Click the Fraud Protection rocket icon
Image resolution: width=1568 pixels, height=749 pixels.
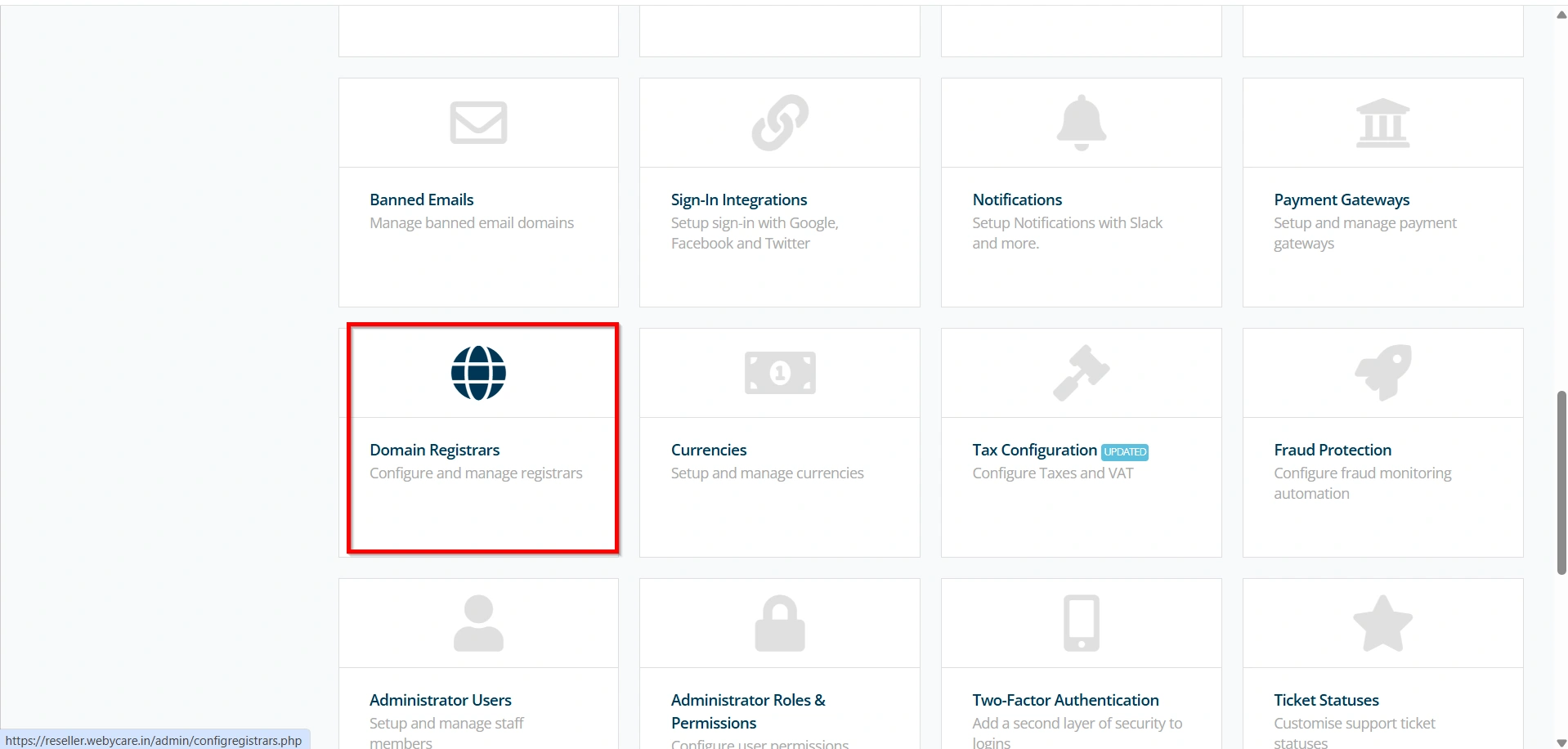[1382, 373]
